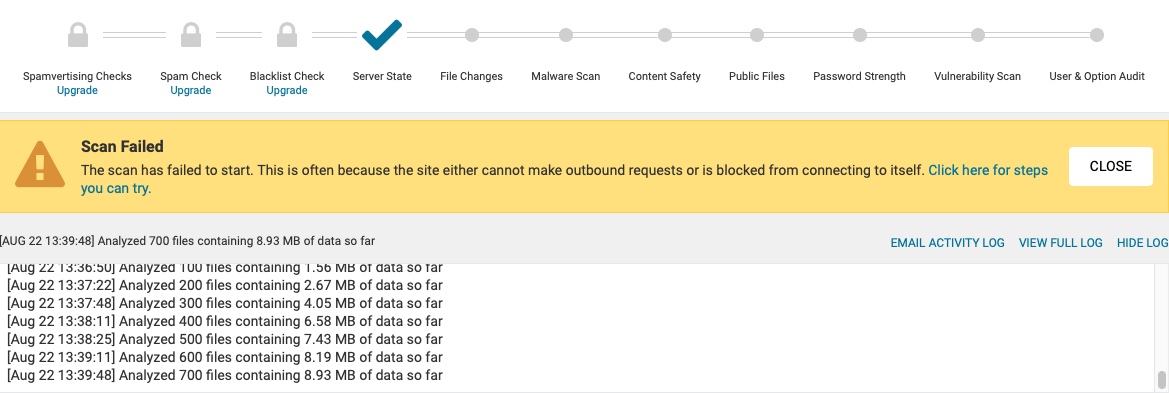Click the Malware Scan step dot
Viewport: 1169px width, 393px height.
pyautogui.click(x=566, y=35)
